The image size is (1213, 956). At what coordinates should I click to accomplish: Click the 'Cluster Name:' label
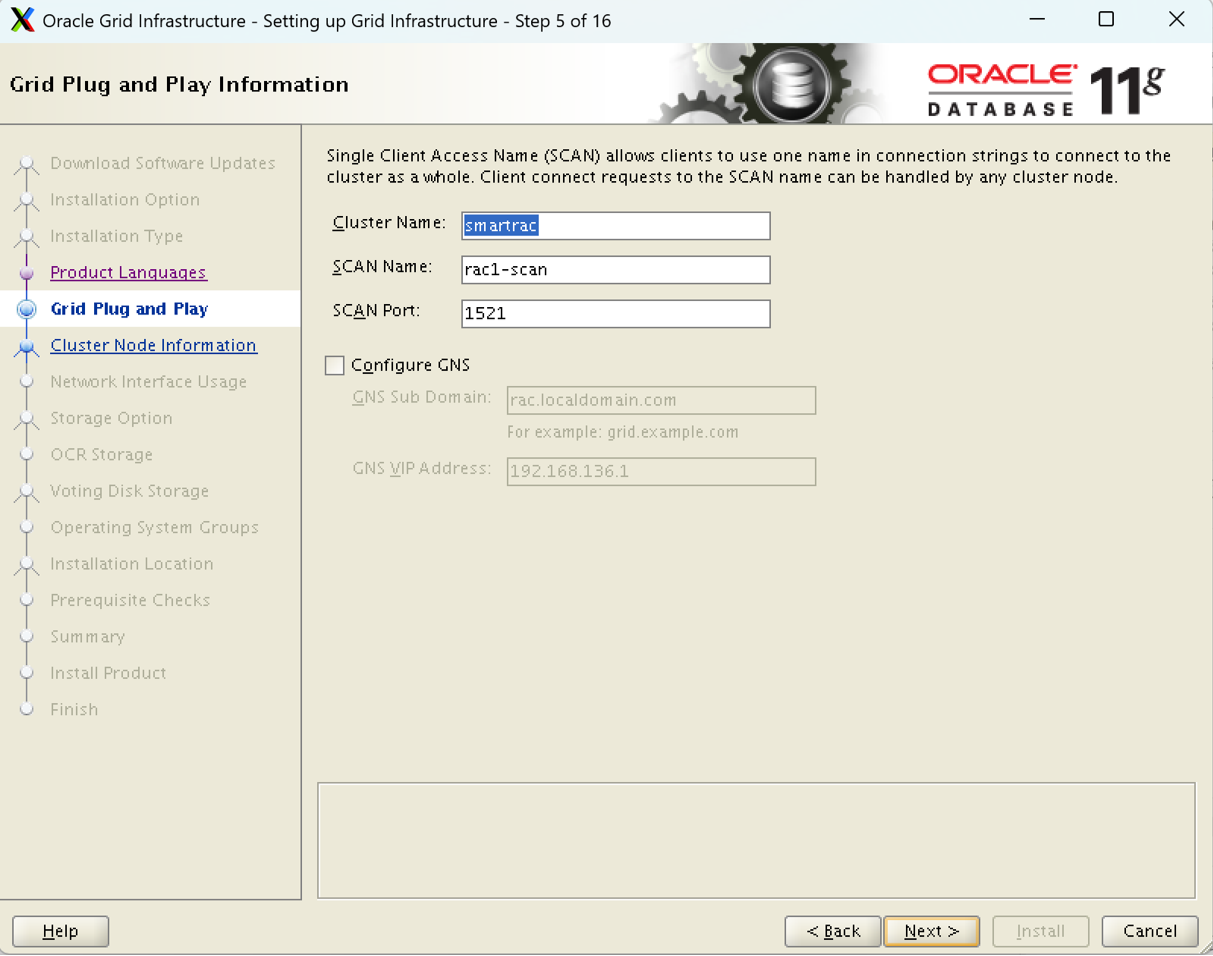coord(389,223)
